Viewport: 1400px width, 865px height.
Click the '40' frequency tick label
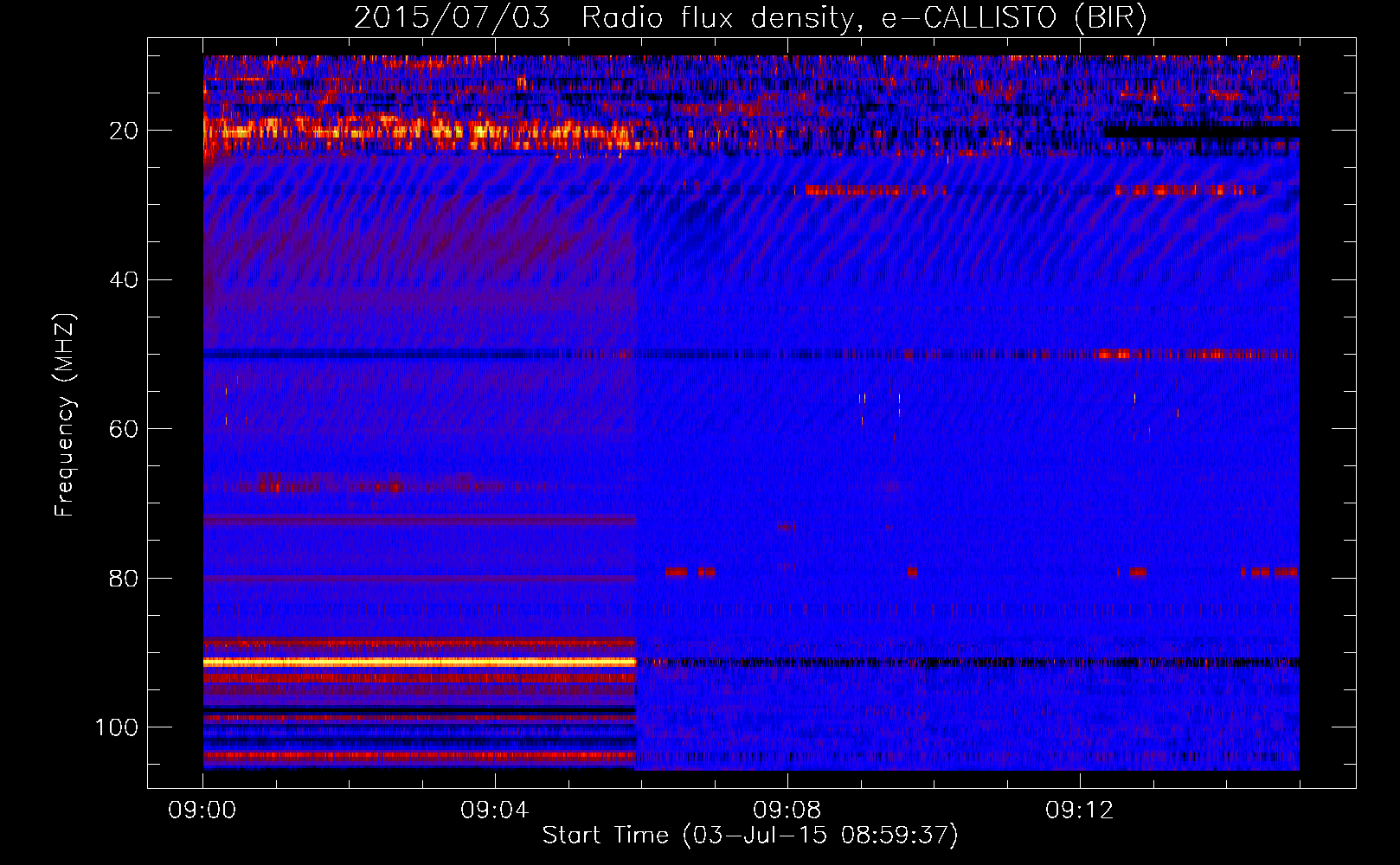pos(124,280)
